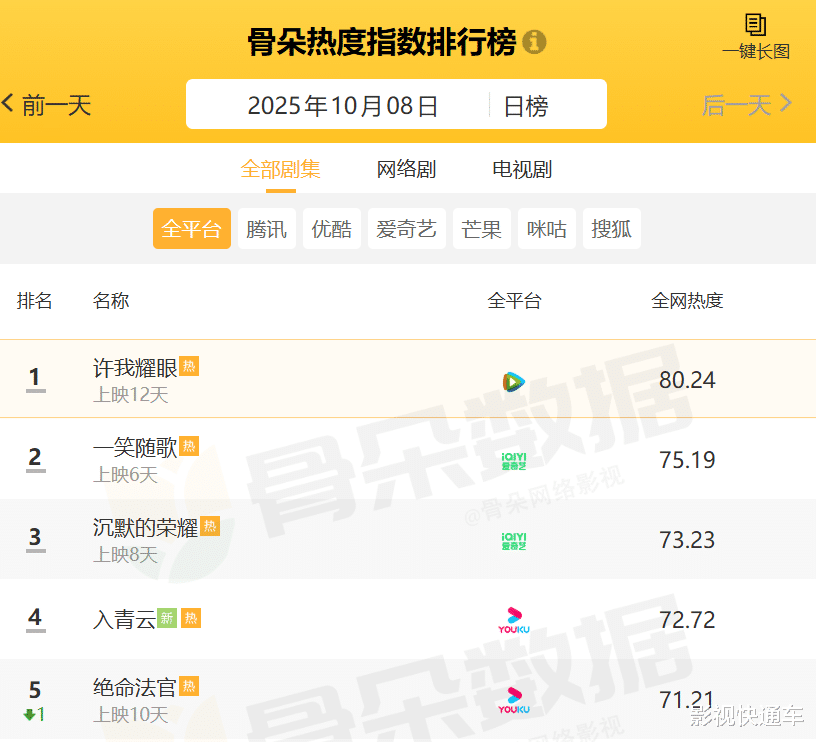Viewport: 816px width, 742px height.
Task: Click the hot badge next to 沉默的荣耀
Action: coord(210,526)
